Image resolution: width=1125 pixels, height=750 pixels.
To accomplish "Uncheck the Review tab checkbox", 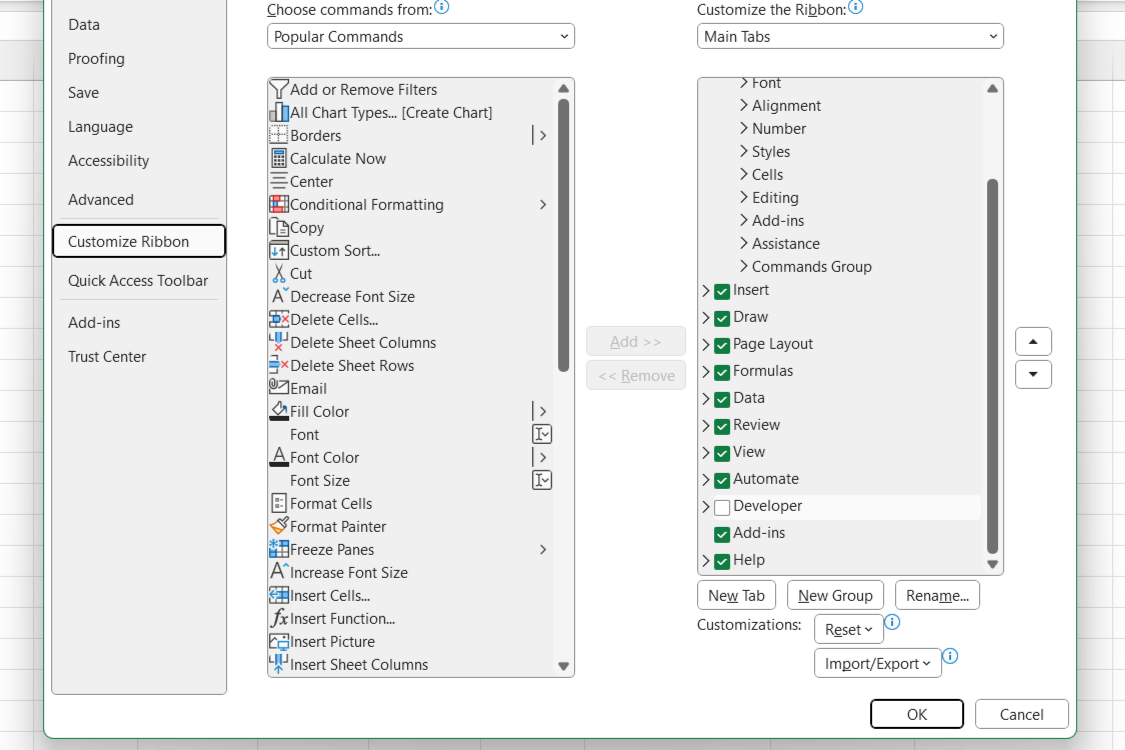I will (x=722, y=426).
